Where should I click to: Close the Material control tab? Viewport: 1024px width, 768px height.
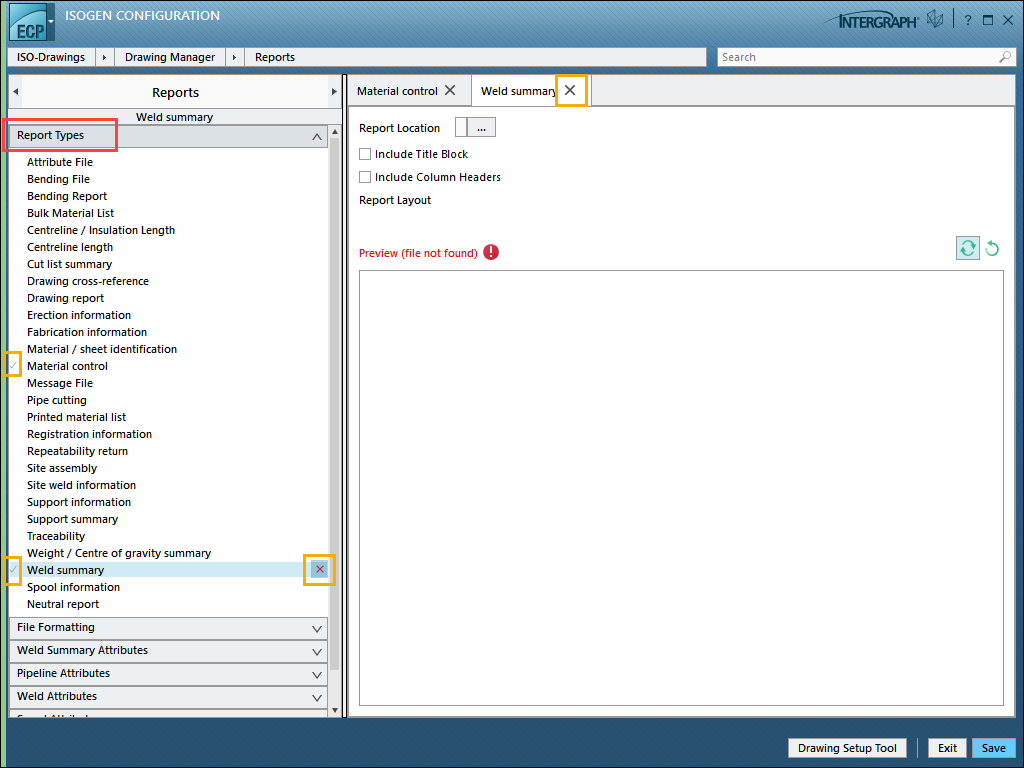(x=450, y=91)
